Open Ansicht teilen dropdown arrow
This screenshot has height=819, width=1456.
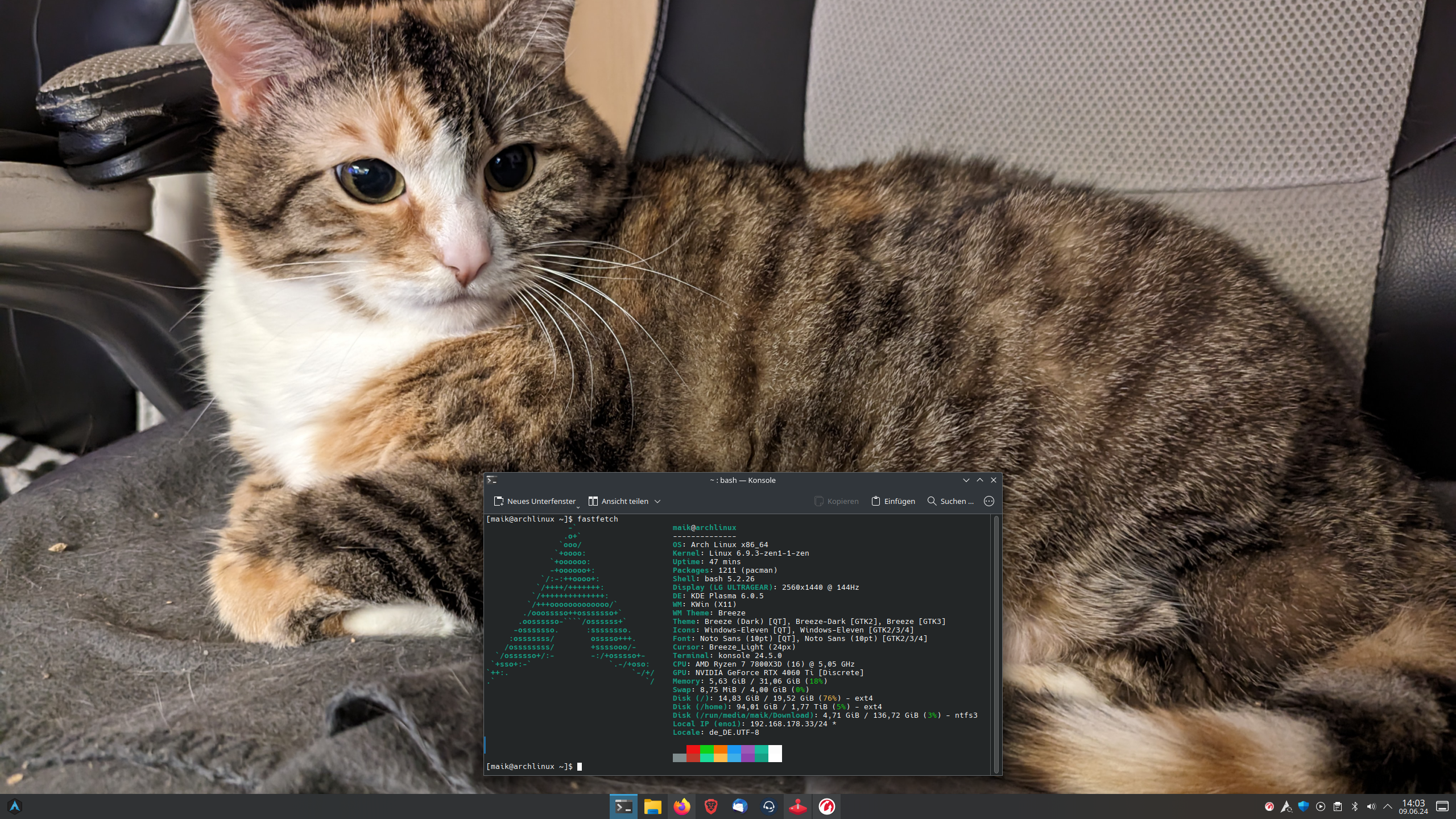pos(657,501)
